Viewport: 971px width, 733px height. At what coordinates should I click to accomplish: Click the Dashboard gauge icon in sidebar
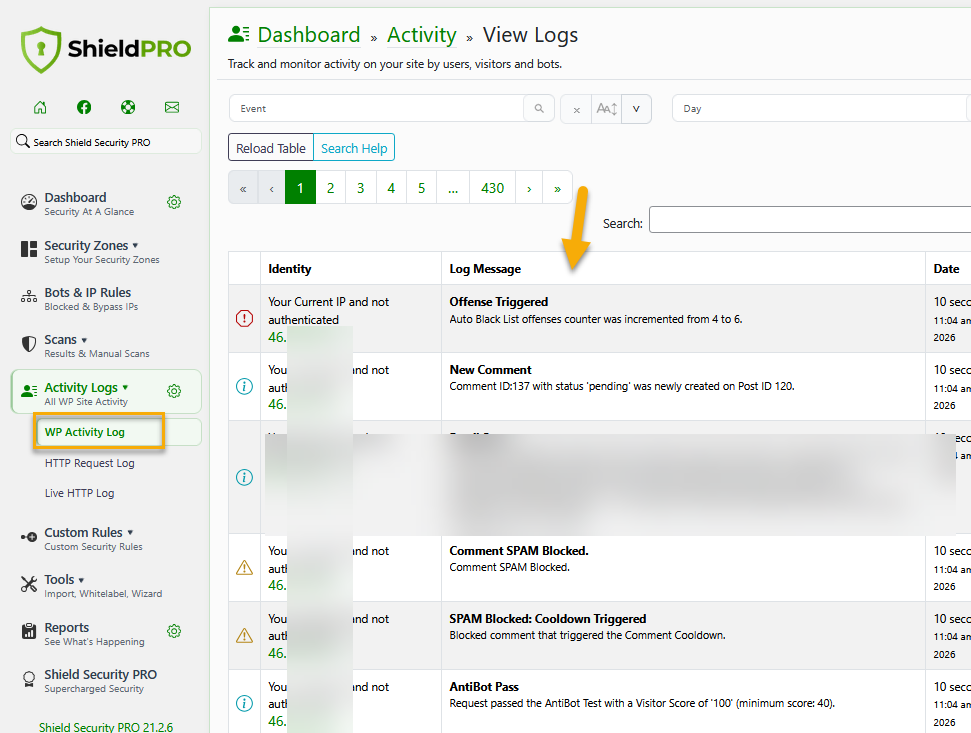29,202
